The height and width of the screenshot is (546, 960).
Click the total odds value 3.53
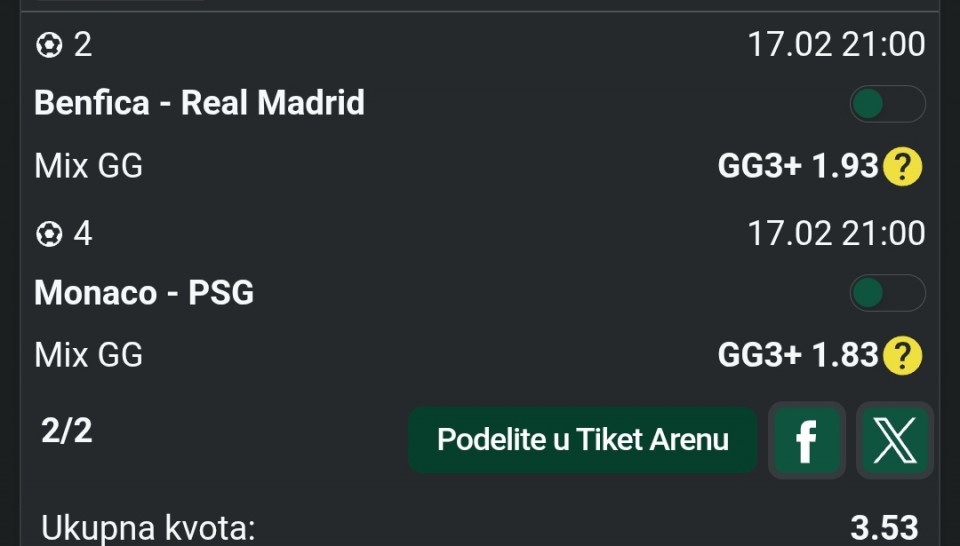click(884, 527)
